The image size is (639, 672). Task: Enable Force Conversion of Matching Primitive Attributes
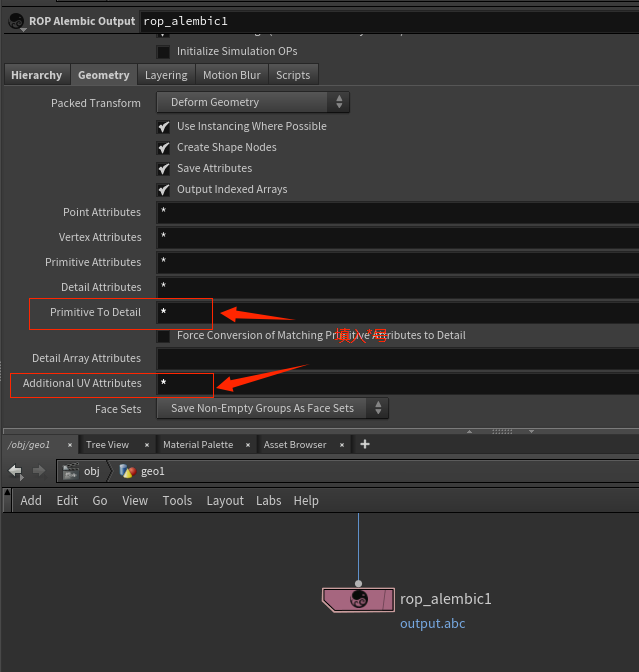(164, 336)
